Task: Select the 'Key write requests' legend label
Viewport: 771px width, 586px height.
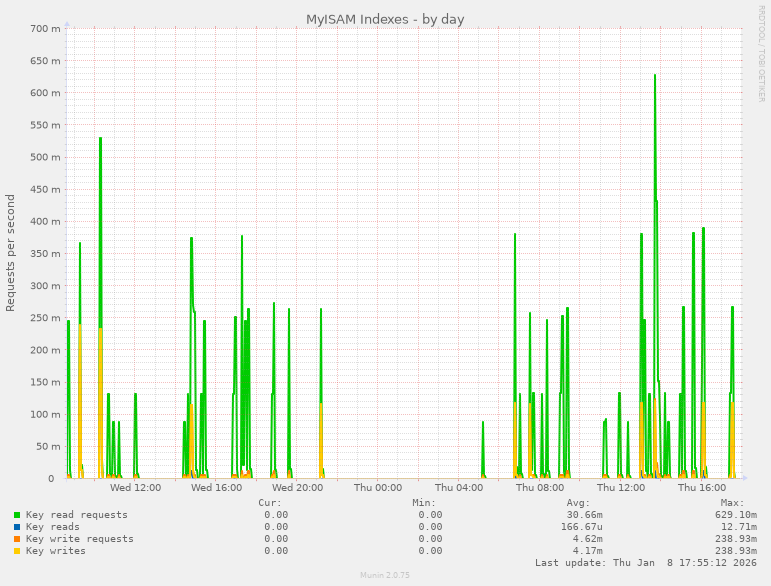Action: [80, 539]
